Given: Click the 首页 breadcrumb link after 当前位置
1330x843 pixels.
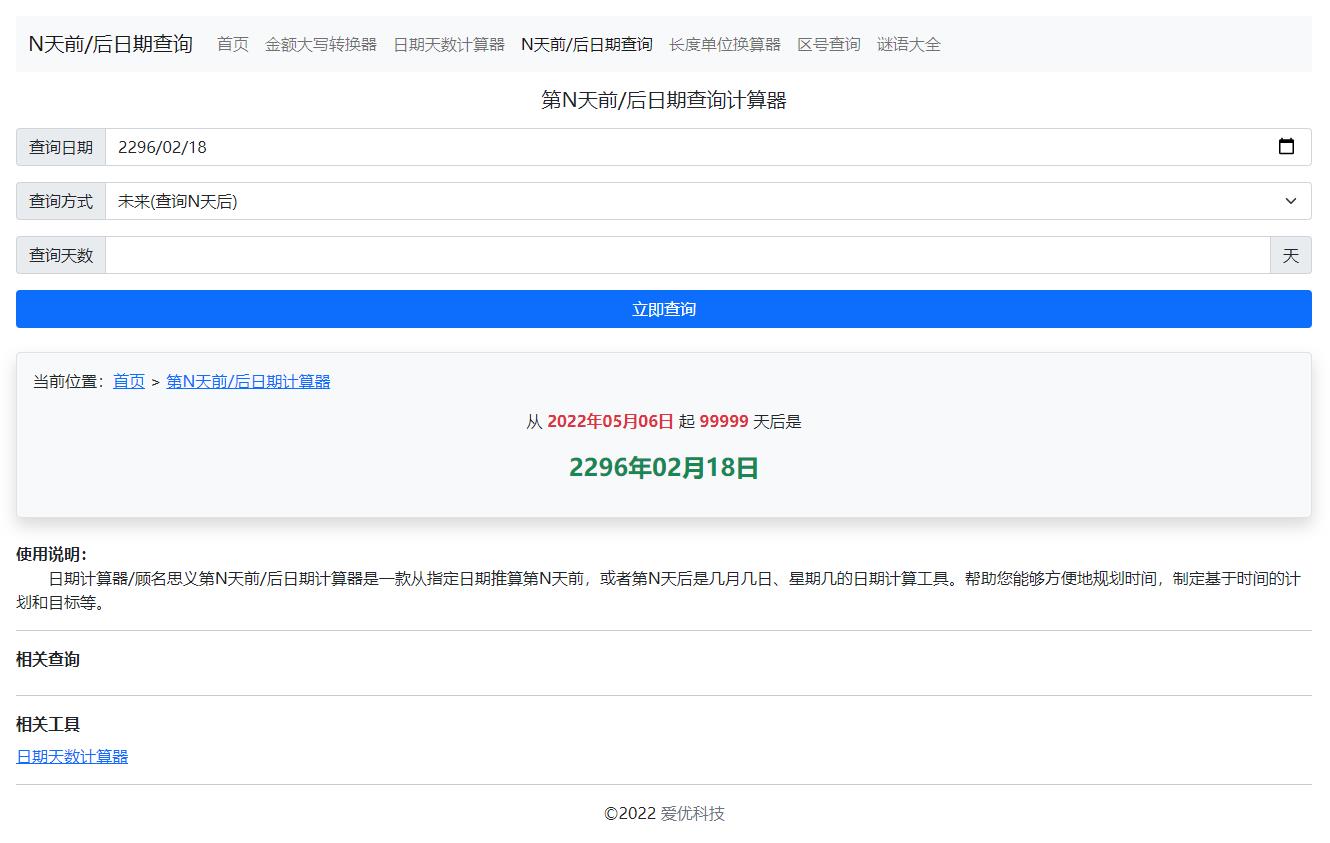Looking at the screenshot, I should (x=129, y=381).
